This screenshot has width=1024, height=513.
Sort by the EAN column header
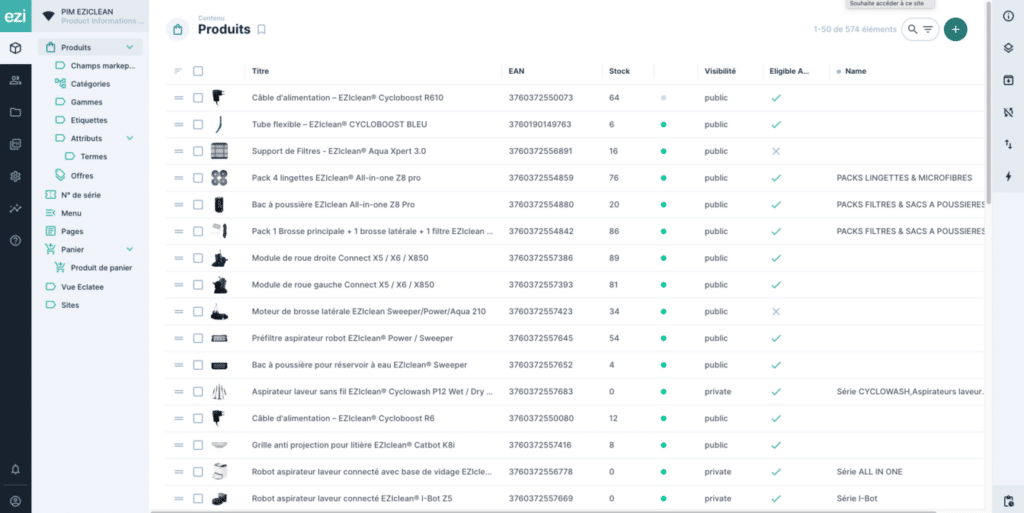coord(517,71)
